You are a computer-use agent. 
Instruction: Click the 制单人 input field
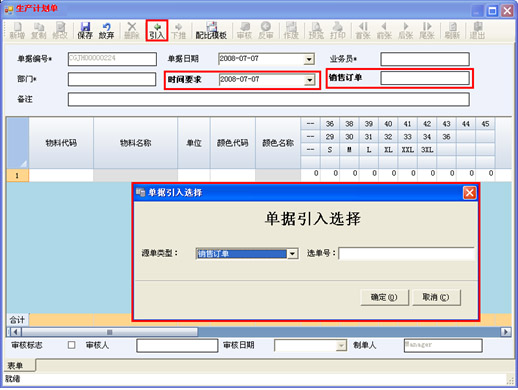pyautogui.click(x=443, y=345)
